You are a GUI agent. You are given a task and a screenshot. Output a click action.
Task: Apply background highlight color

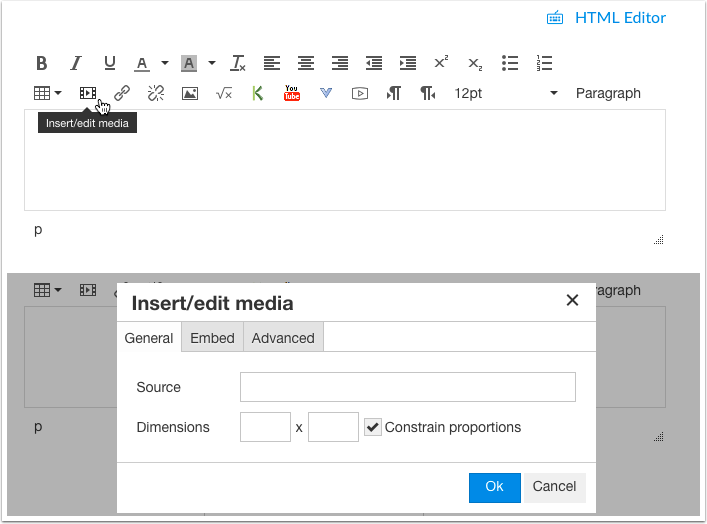coord(189,64)
